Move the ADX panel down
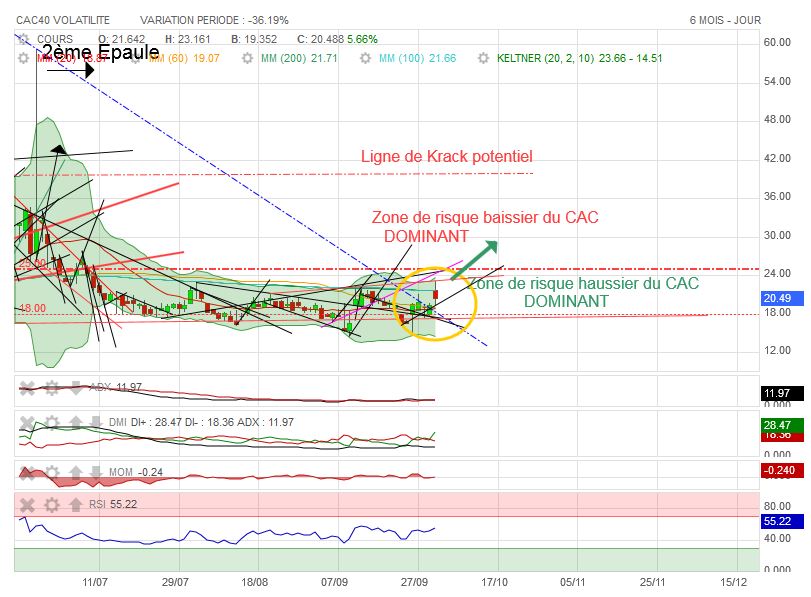Image resolution: width=811 pixels, height=597 pixels. [76, 387]
